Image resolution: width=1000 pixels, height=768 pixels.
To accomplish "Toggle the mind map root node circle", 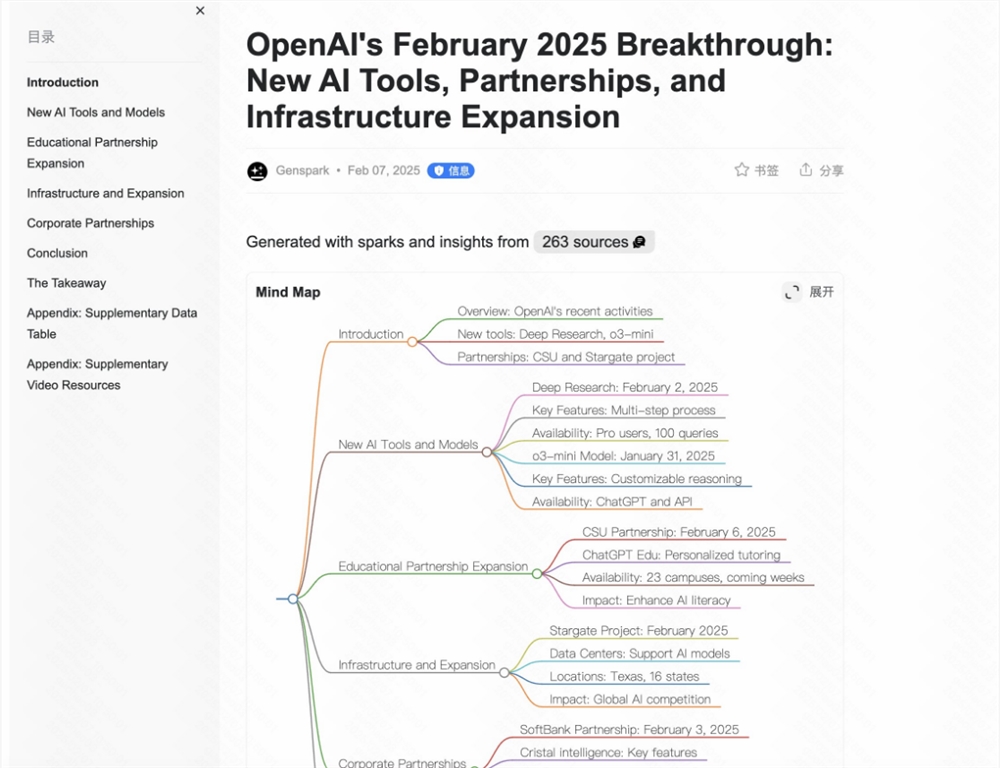I will tap(293, 599).
